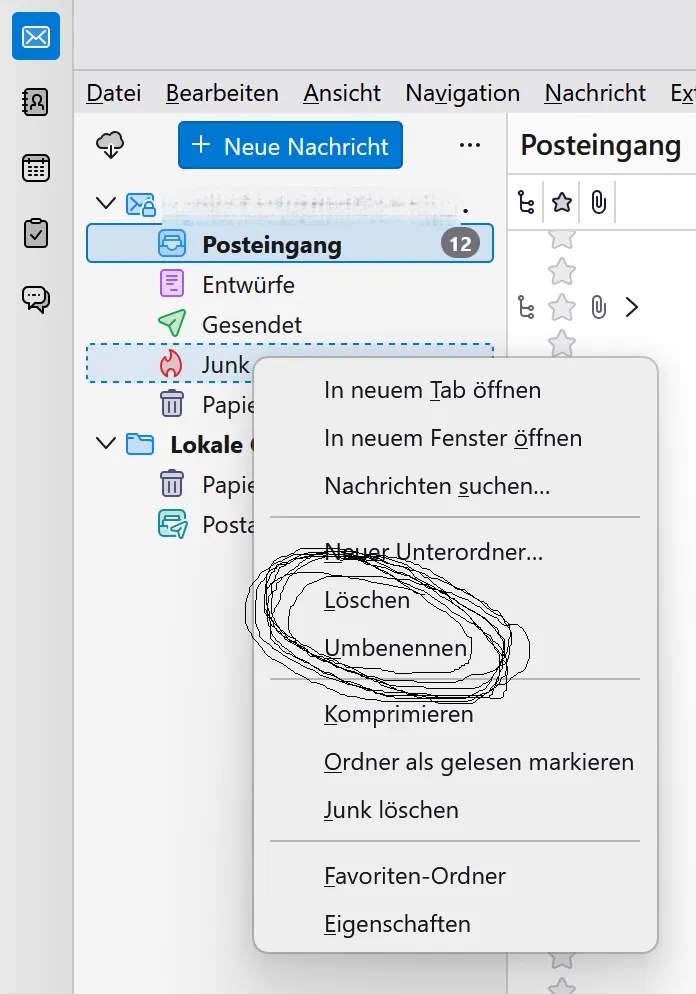Toggle Favoriten-Ordner in context menu
The height and width of the screenshot is (994, 696).
[x=455, y=876]
